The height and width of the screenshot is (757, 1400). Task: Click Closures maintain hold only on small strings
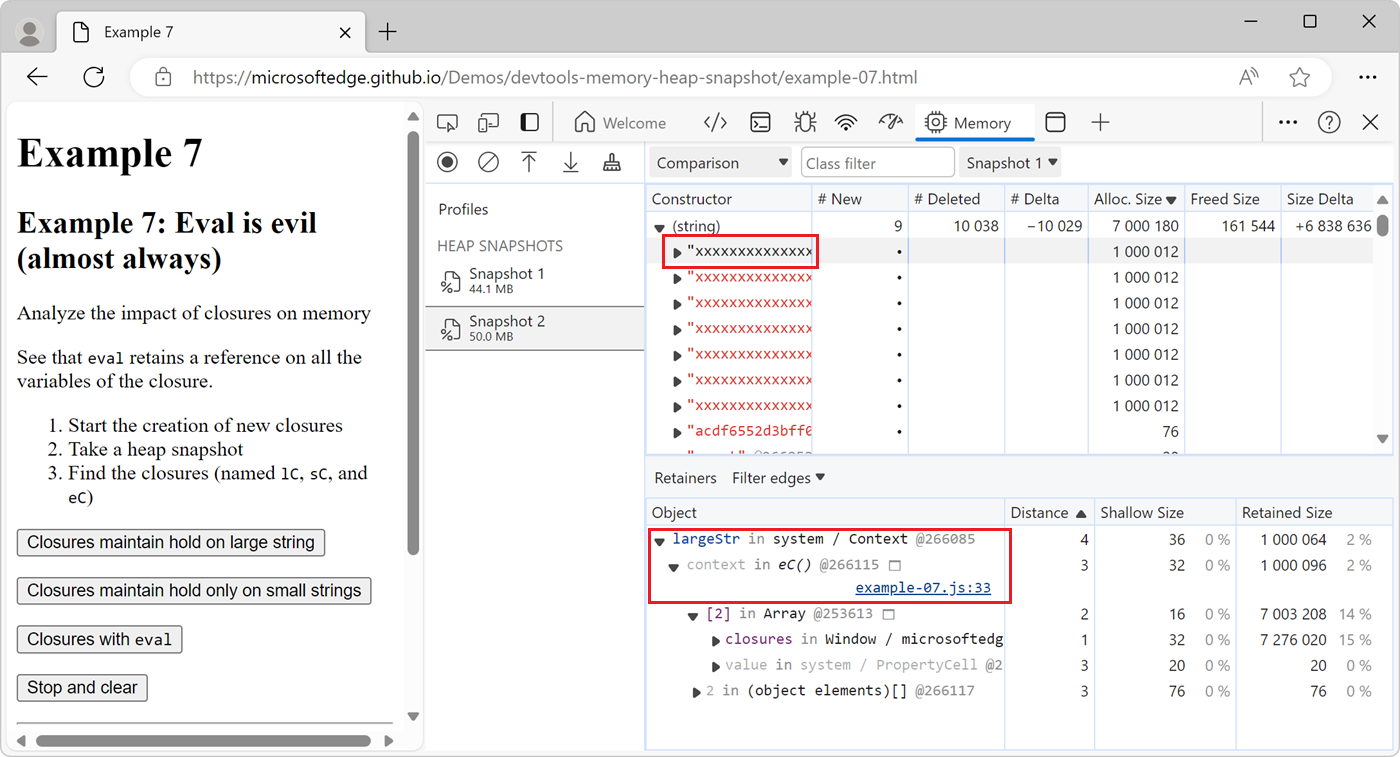pos(194,591)
